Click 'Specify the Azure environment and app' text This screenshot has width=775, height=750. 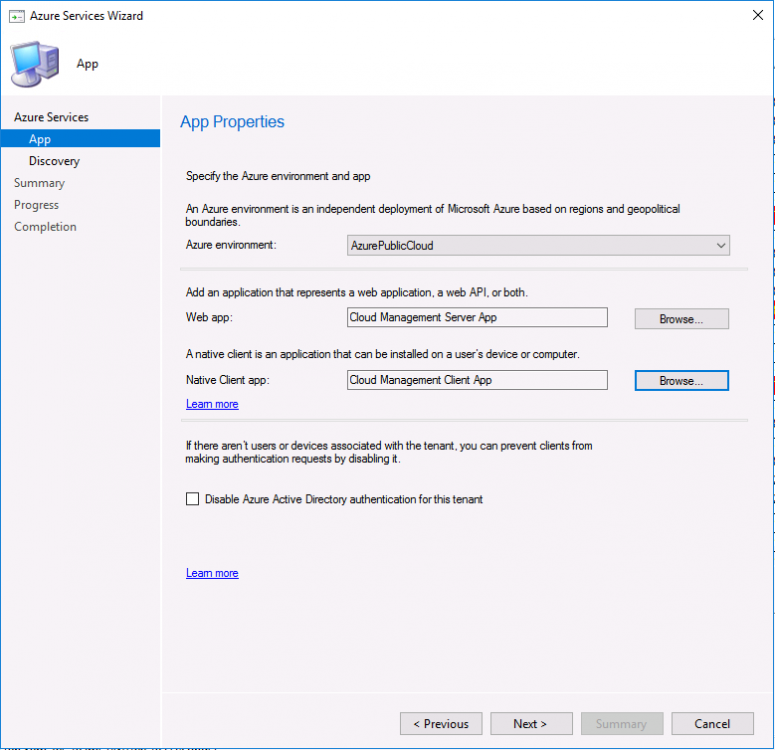pyautogui.click(x=278, y=176)
